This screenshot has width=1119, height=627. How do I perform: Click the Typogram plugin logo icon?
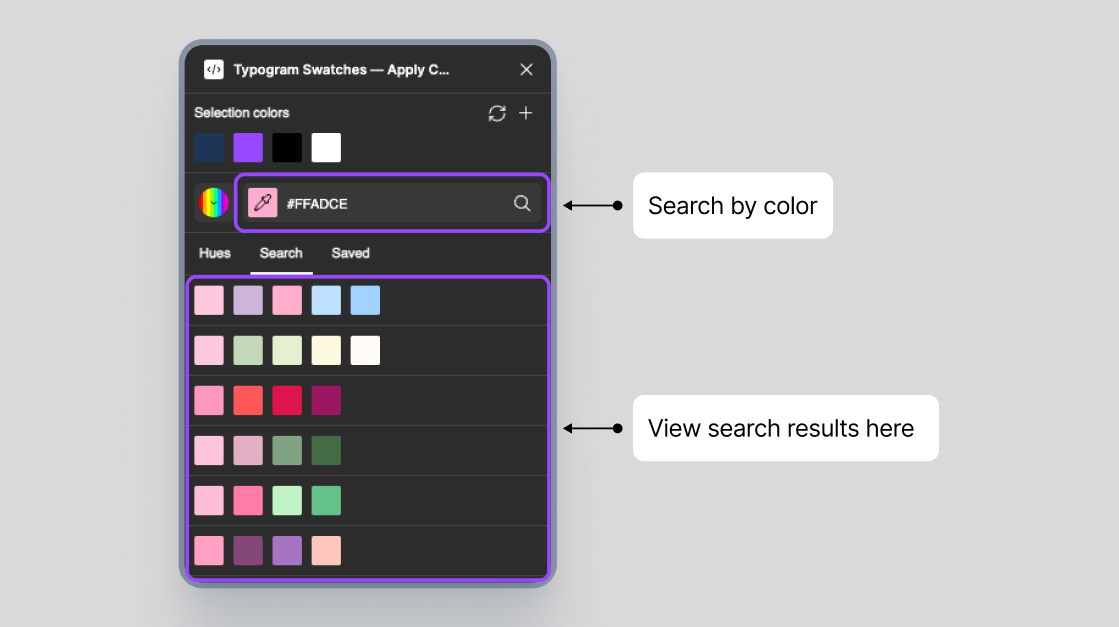[214, 70]
